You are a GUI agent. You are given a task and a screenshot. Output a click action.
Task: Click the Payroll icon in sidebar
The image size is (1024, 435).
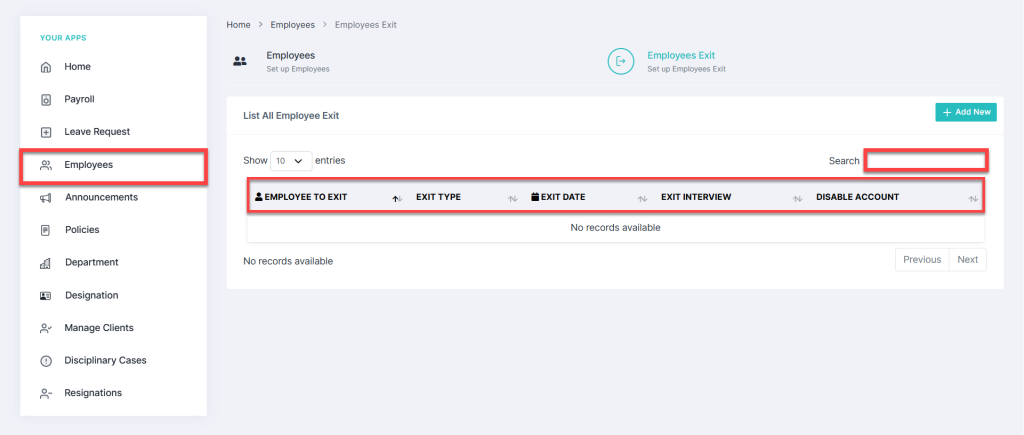pyautogui.click(x=45, y=100)
